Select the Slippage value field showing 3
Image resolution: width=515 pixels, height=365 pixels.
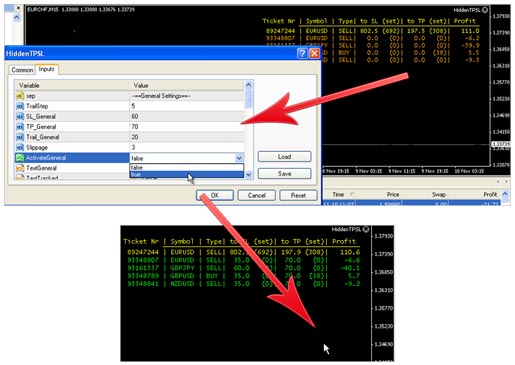pos(186,148)
